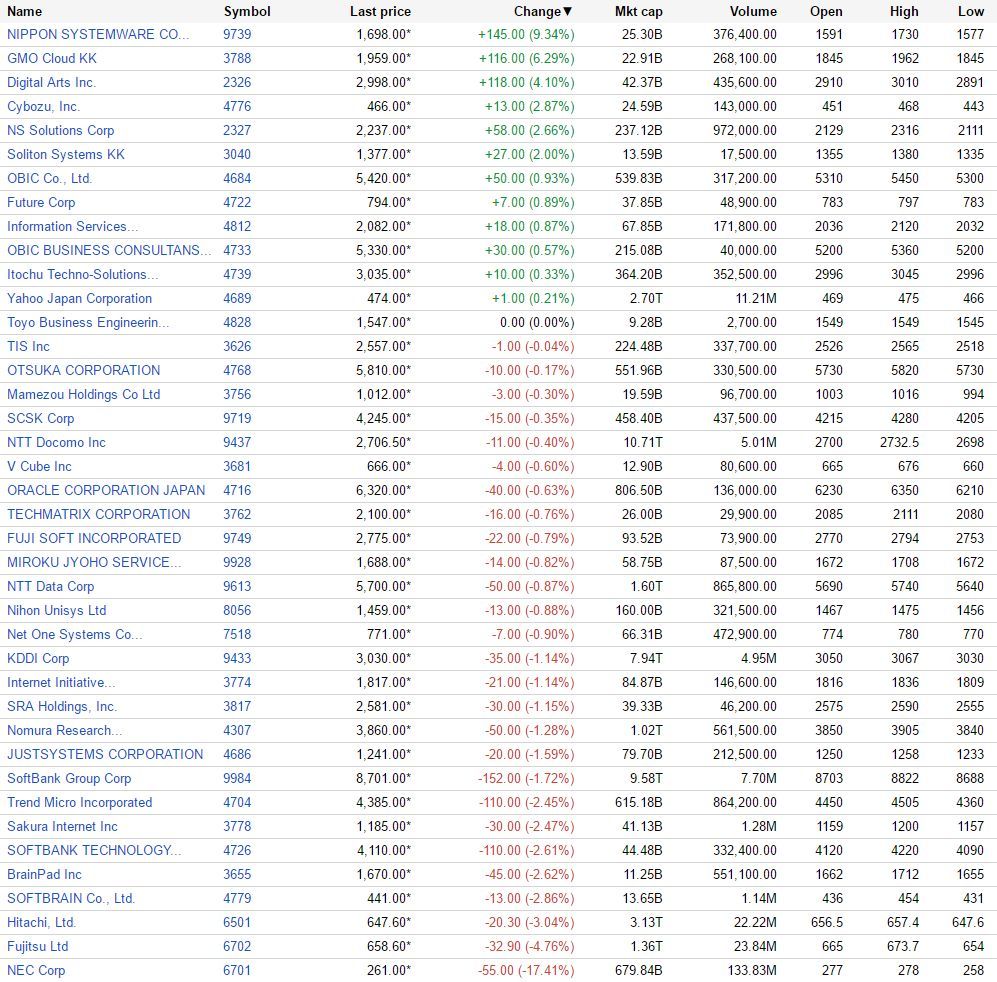Open Itochu Techno-Solutions... link
The width and height of the screenshot is (997, 982).
pos(83,275)
